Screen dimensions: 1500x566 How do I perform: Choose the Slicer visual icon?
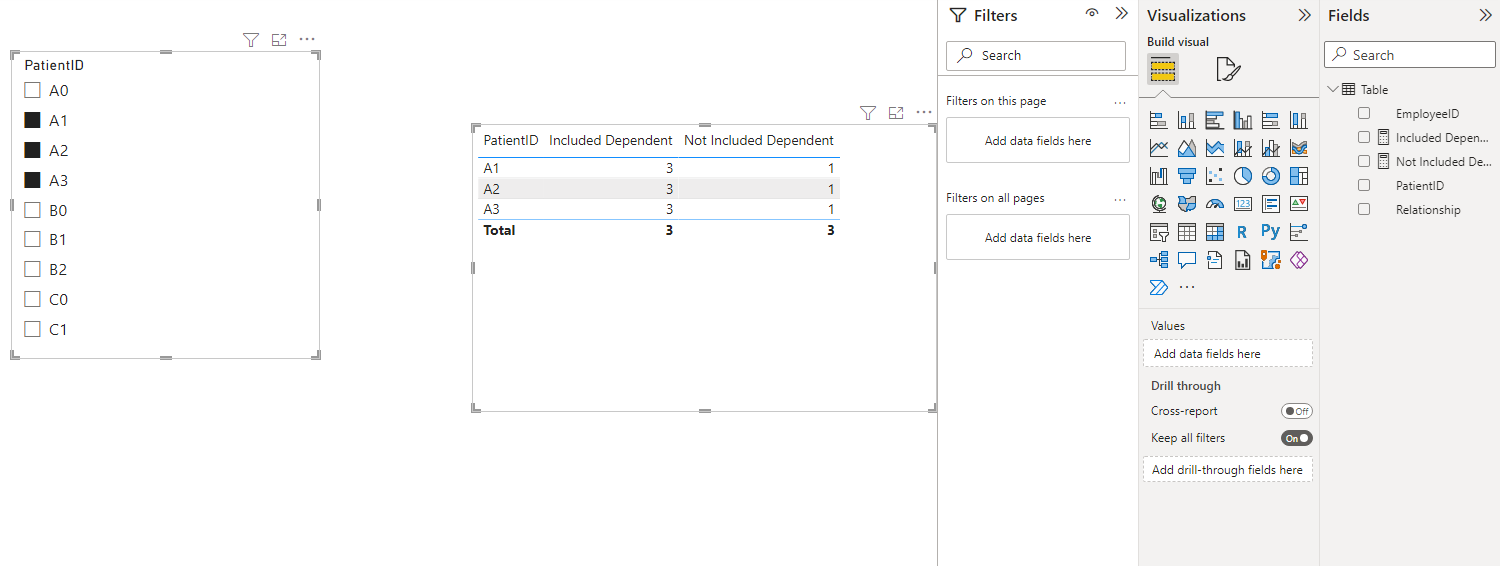(1159, 232)
